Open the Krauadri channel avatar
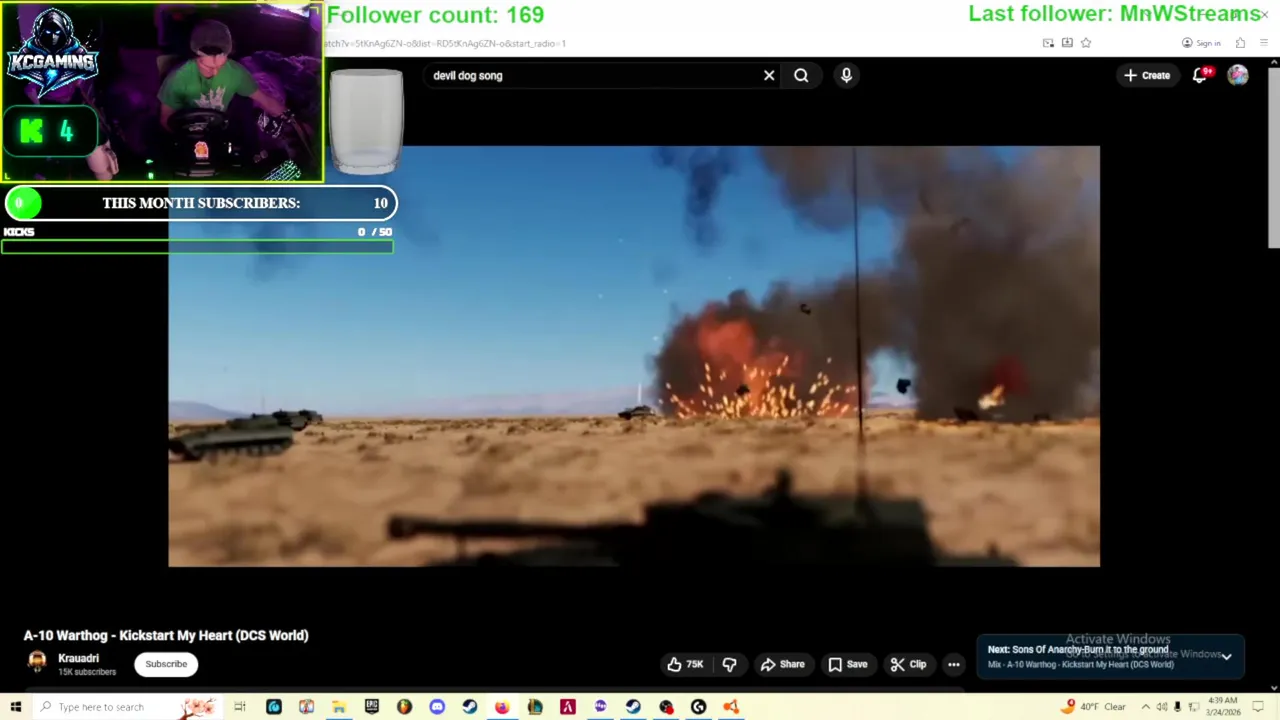The image size is (1280, 720). (37, 662)
